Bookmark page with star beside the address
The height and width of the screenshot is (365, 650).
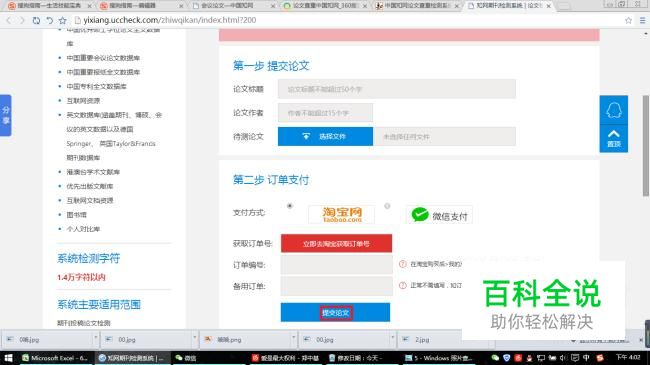(x=63, y=20)
